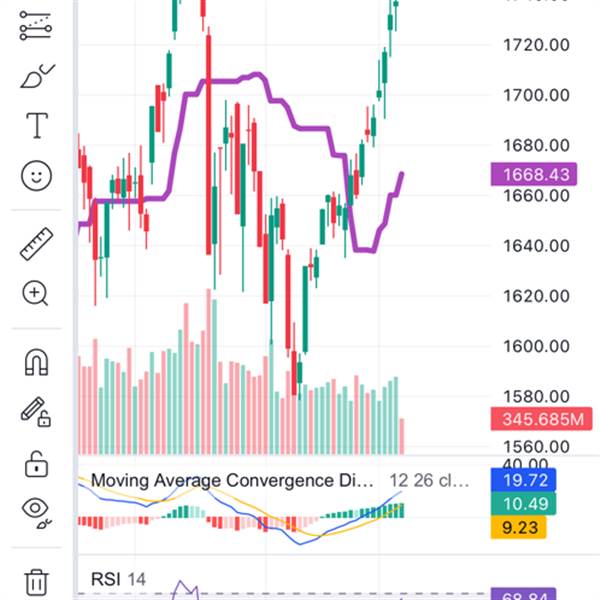Toggle stay in drawing mode pencil-lock
This screenshot has height=600, width=600.
point(36,411)
